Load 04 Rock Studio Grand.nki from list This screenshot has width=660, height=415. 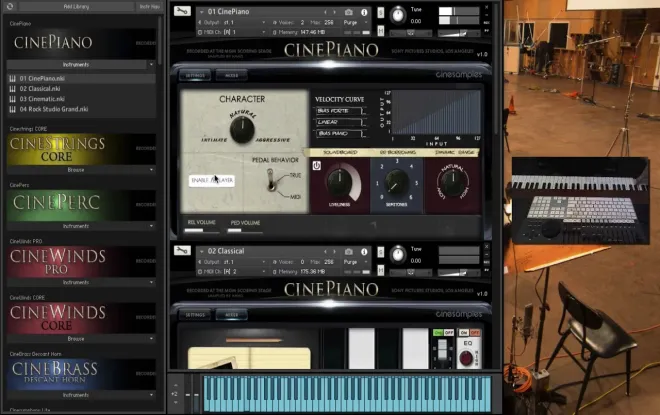81,109
